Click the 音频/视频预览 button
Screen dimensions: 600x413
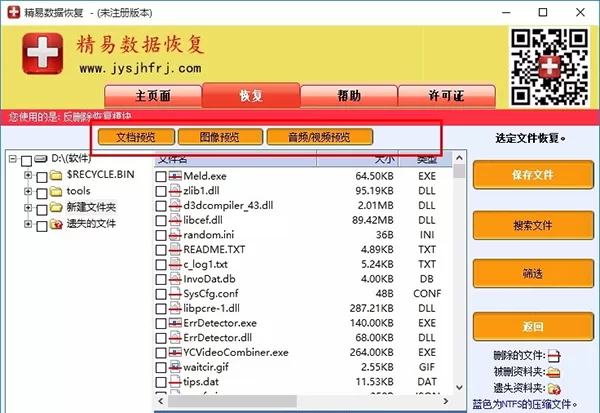tap(319, 137)
